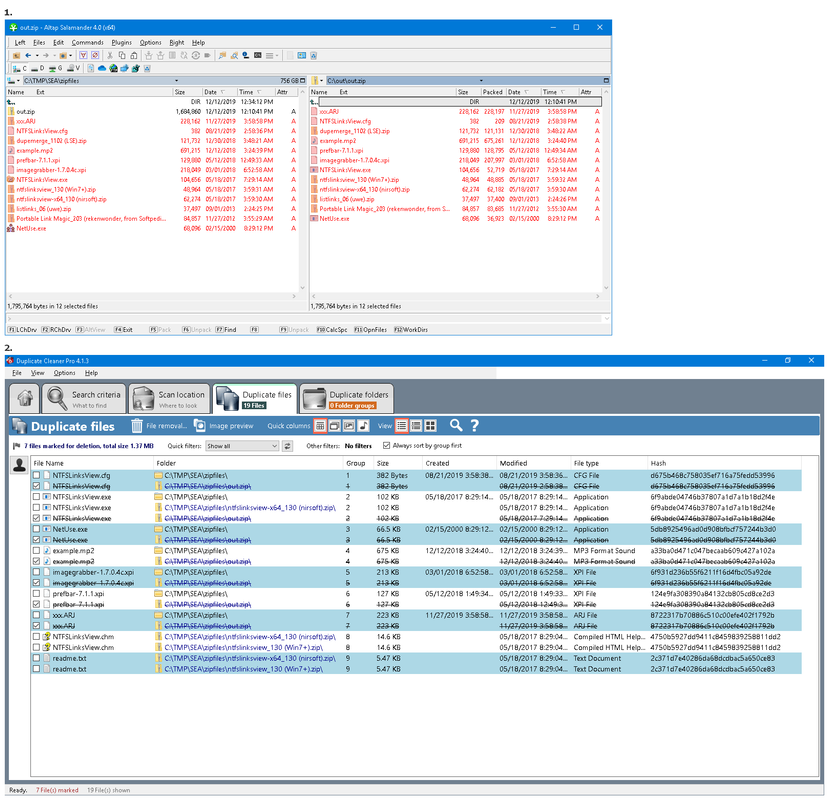Open the C:\out\out.zip path history dropdown arrow
Screen dimensions: 829x800
click(481, 80)
